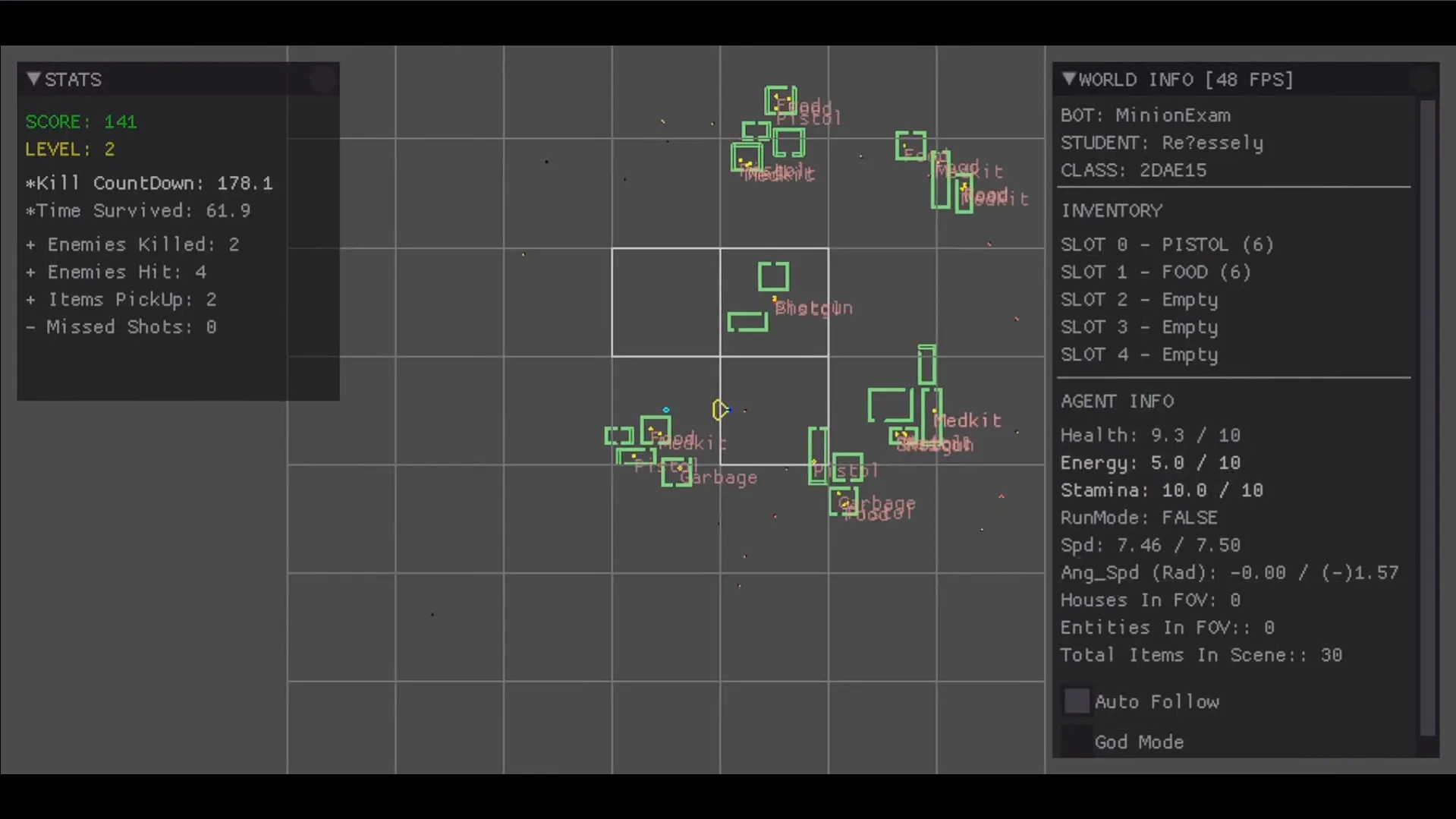
Task: Click the Enemies Killed: 2 line
Action: pyautogui.click(x=133, y=244)
